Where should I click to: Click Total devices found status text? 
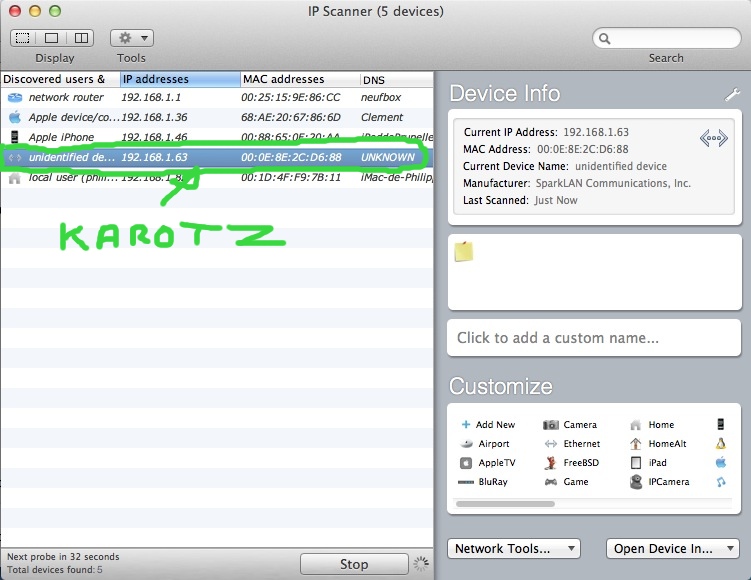[x=55, y=569]
